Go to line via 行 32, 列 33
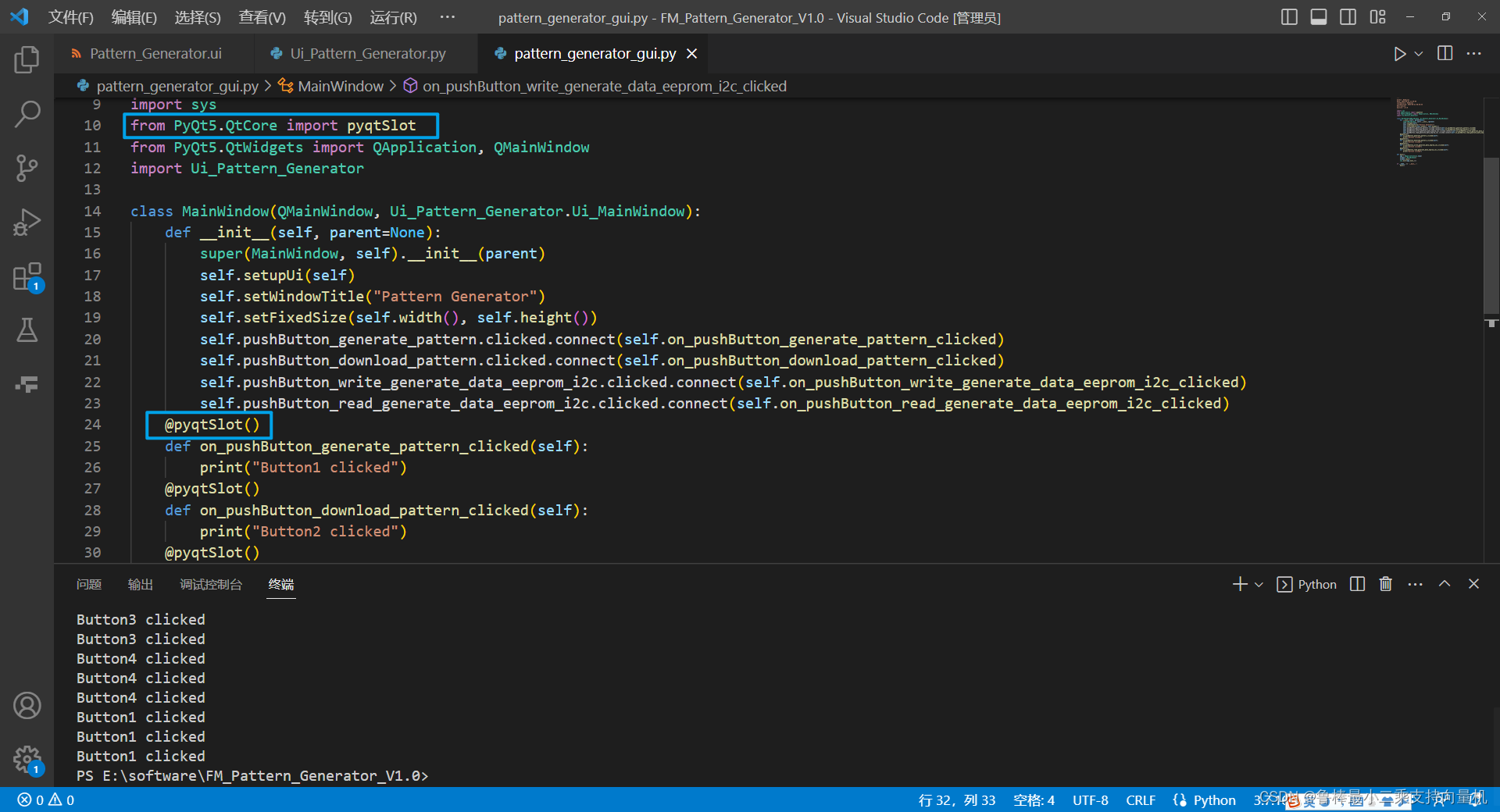Viewport: 1500px width, 812px height. pyautogui.click(x=957, y=800)
